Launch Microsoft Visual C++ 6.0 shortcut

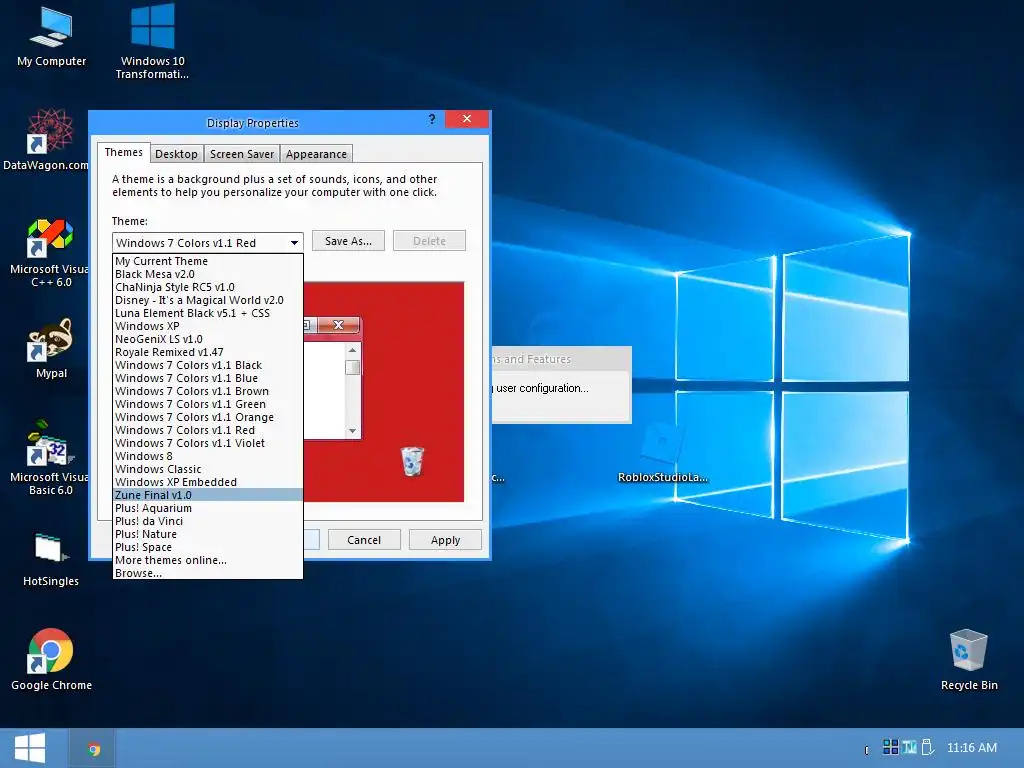50,253
